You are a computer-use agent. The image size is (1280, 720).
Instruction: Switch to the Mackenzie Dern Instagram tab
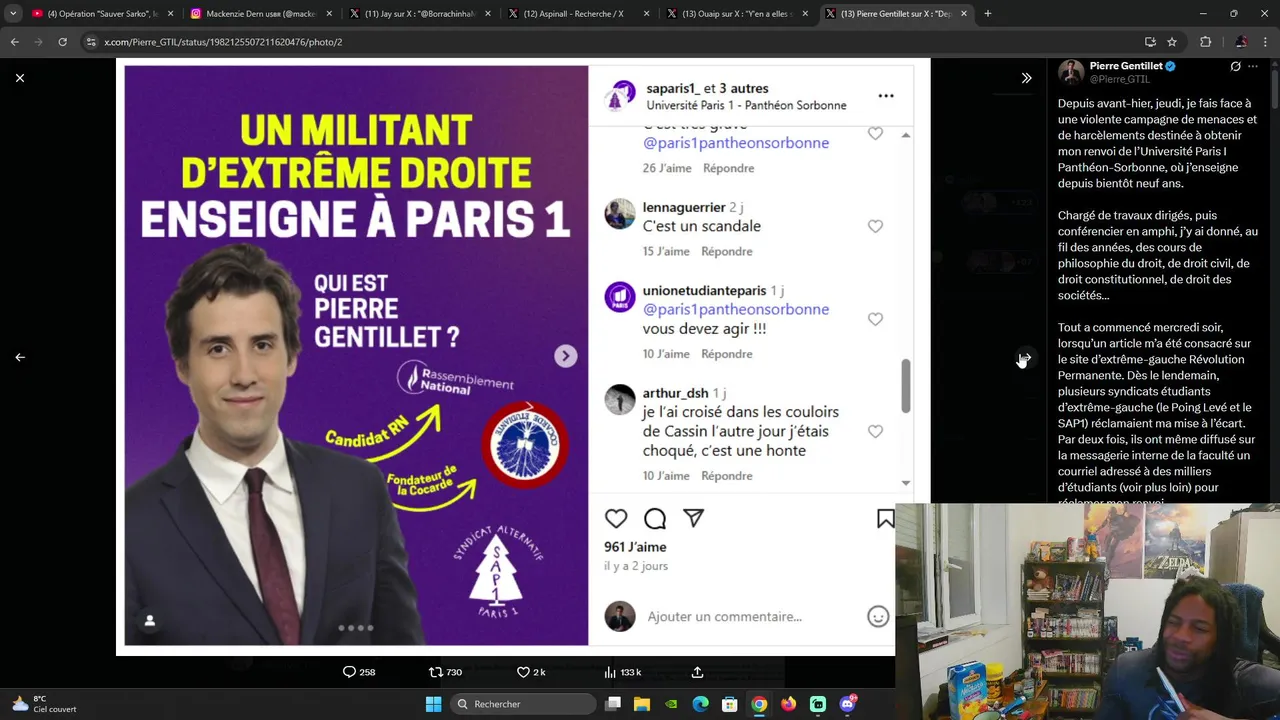260,14
